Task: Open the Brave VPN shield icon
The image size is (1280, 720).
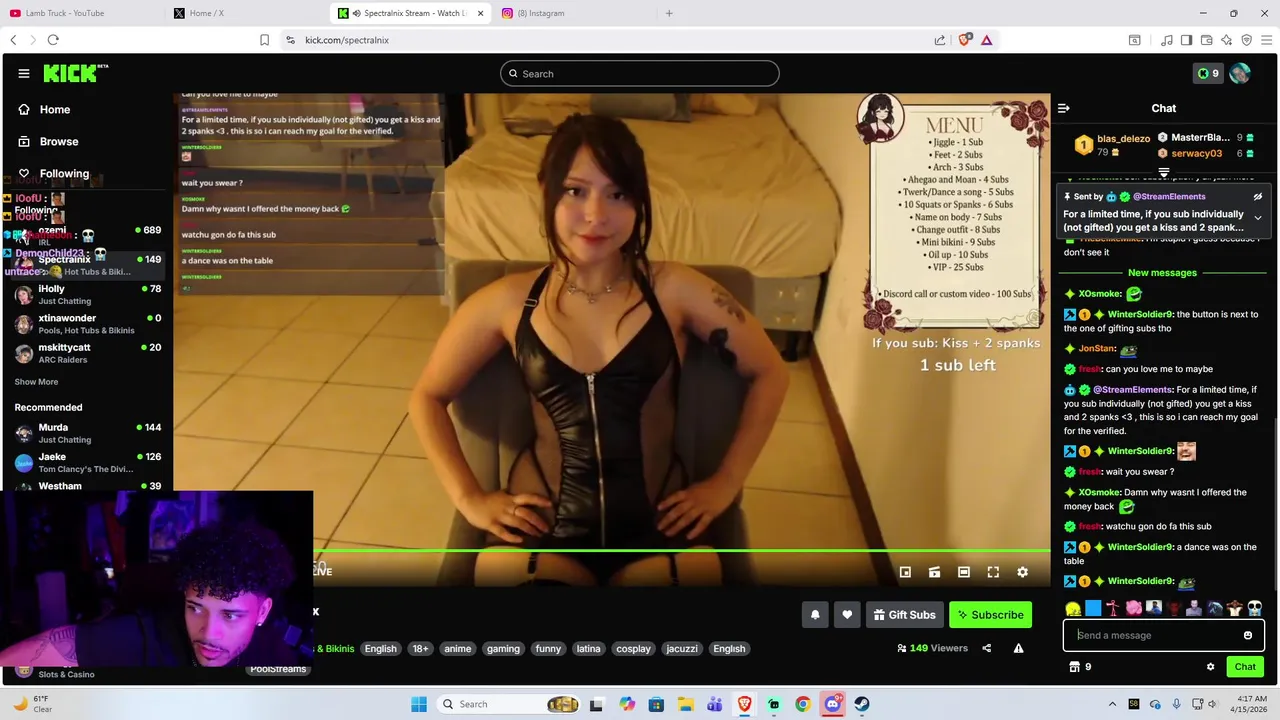Action: click(1246, 40)
